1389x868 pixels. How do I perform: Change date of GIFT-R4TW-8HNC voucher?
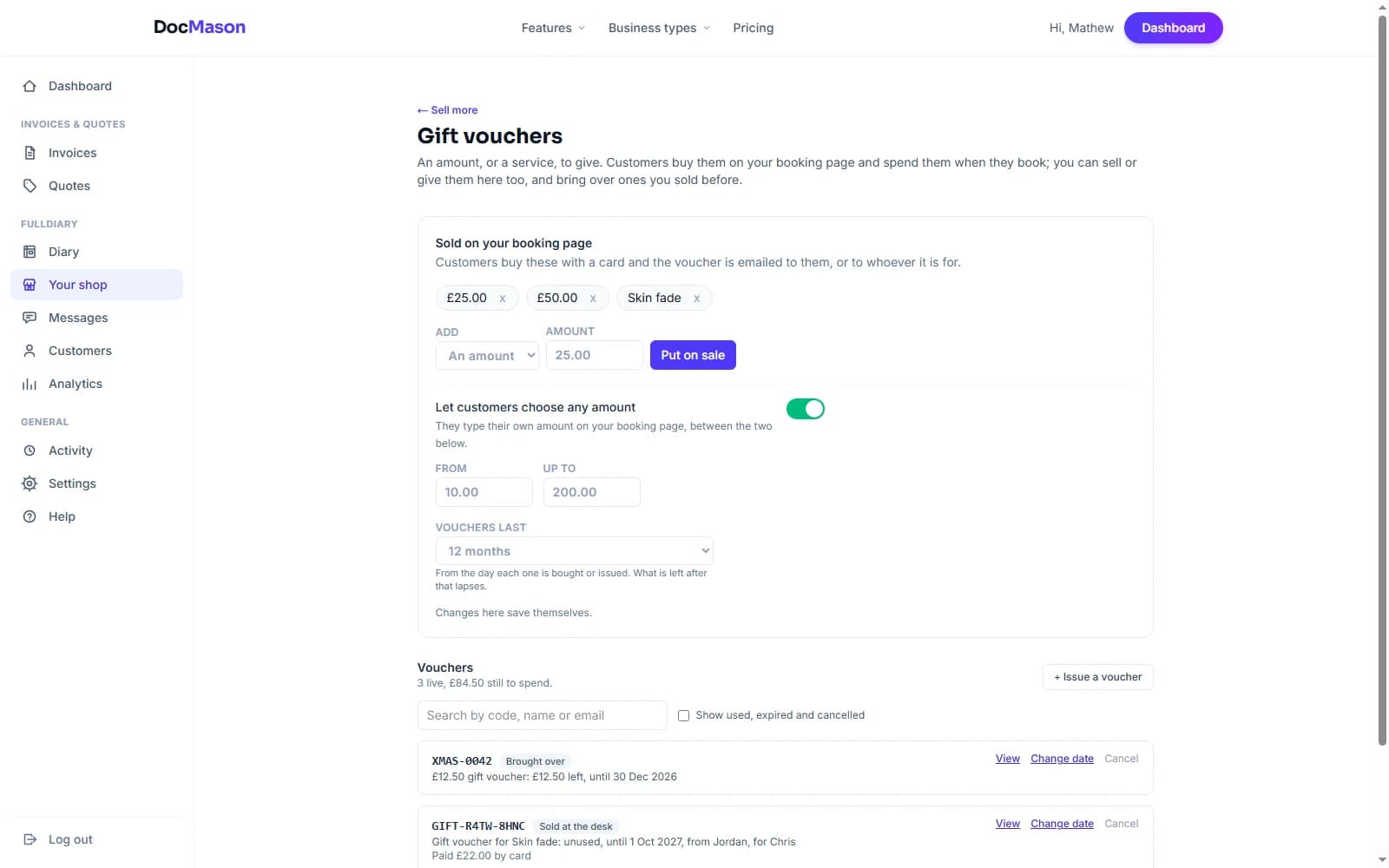click(1062, 824)
